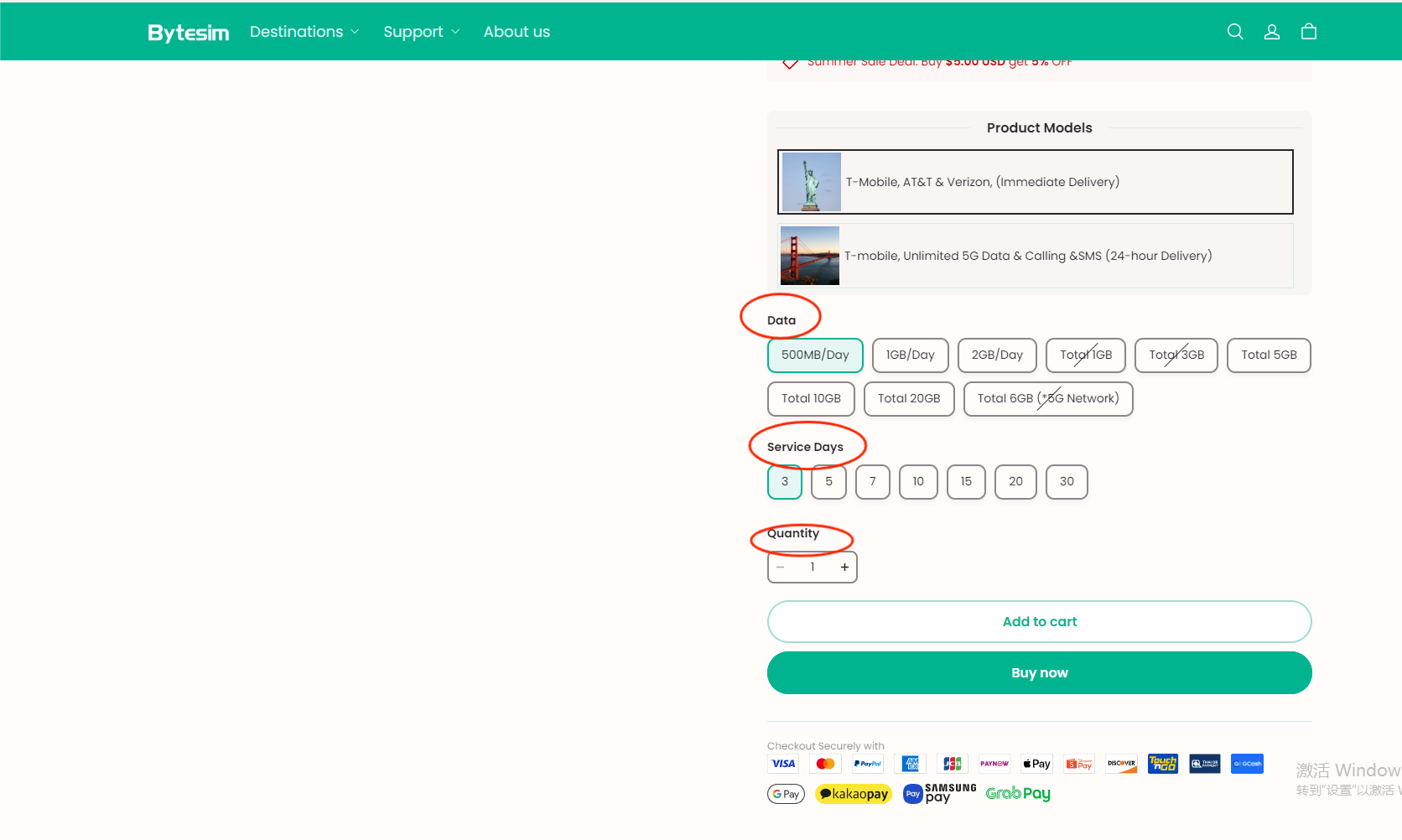Click the PayPal payment icon

point(868,764)
